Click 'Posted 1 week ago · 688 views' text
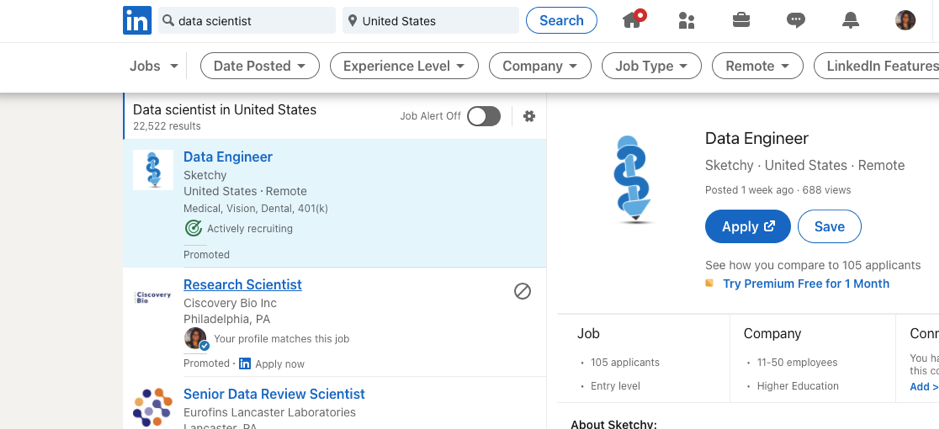 point(778,190)
